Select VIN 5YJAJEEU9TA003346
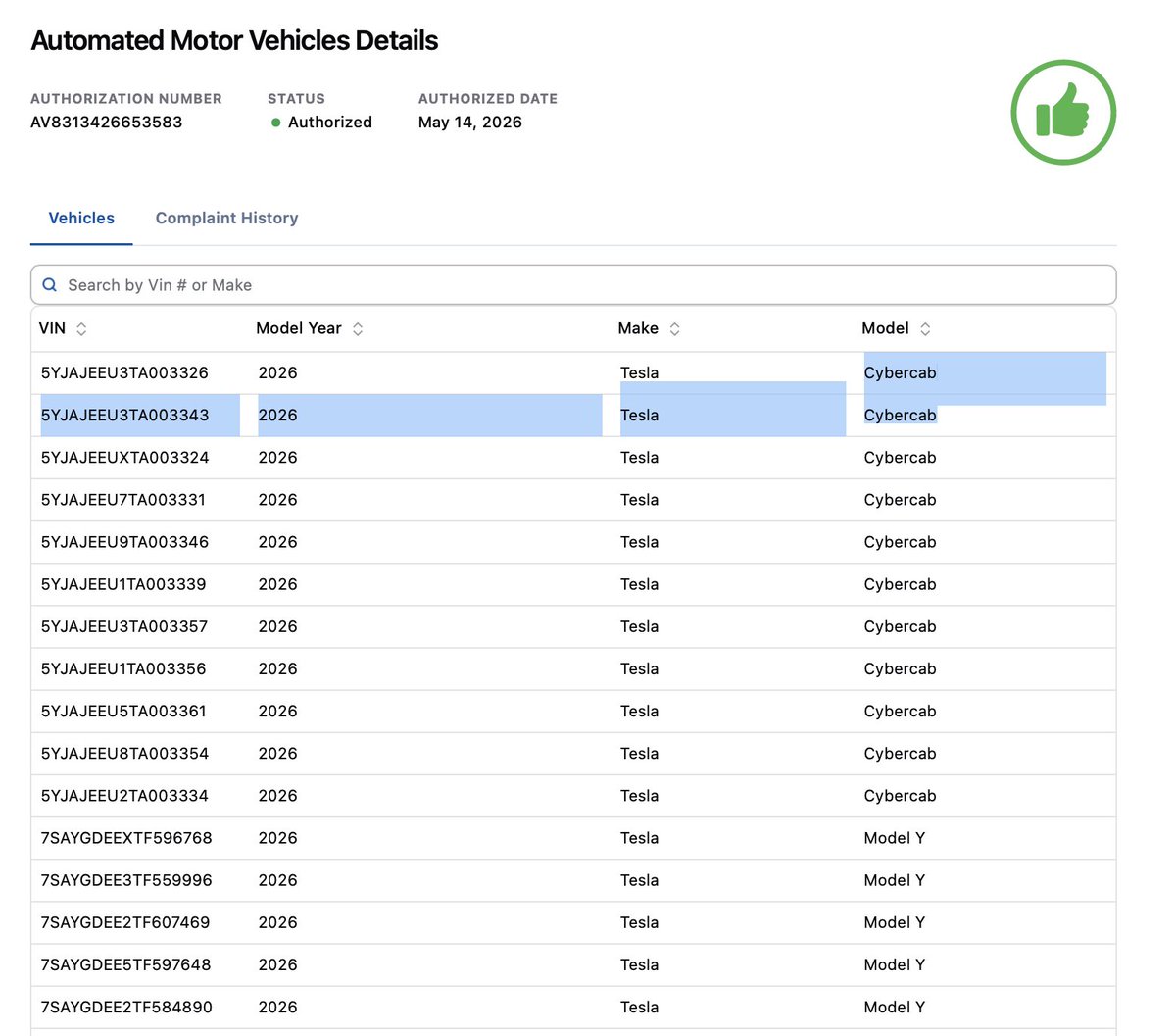 (x=124, y=542)
